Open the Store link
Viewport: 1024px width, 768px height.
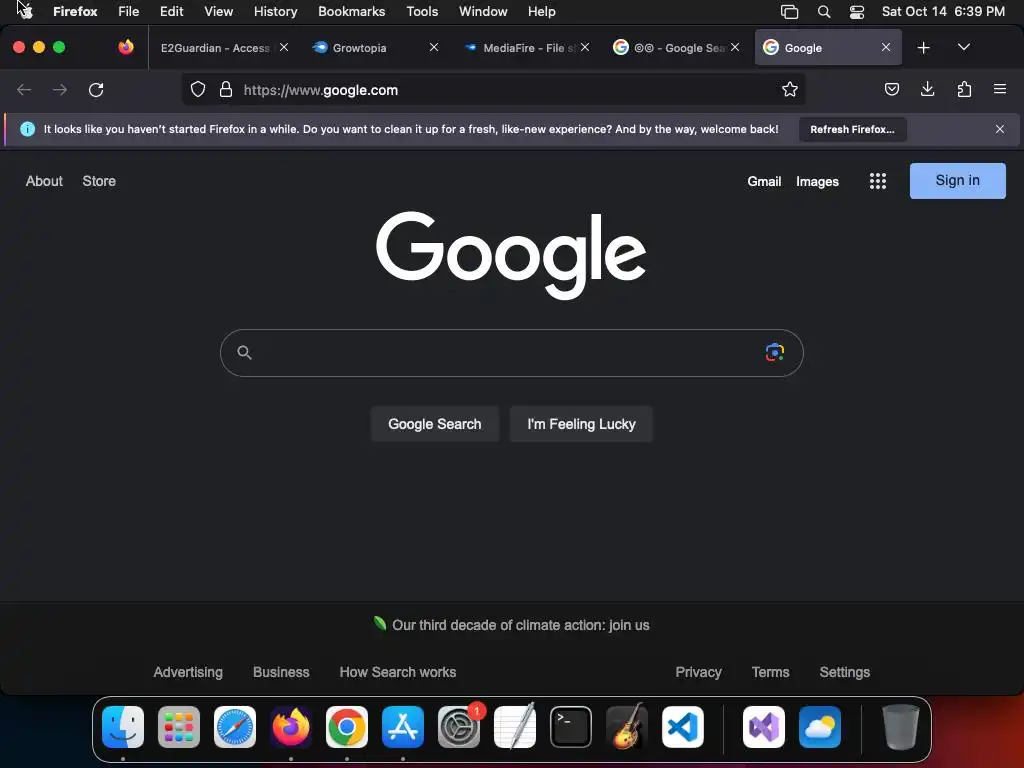[99, 181]
